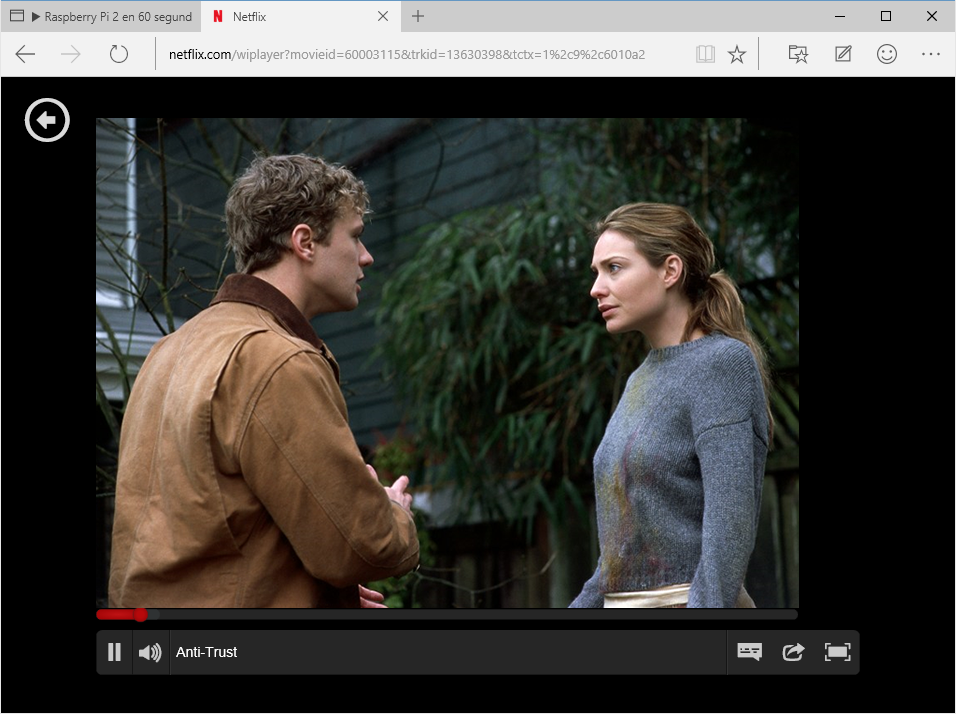The image size is (956, 714).
Task: Select the Netflix tab
Action: point(301,16)
